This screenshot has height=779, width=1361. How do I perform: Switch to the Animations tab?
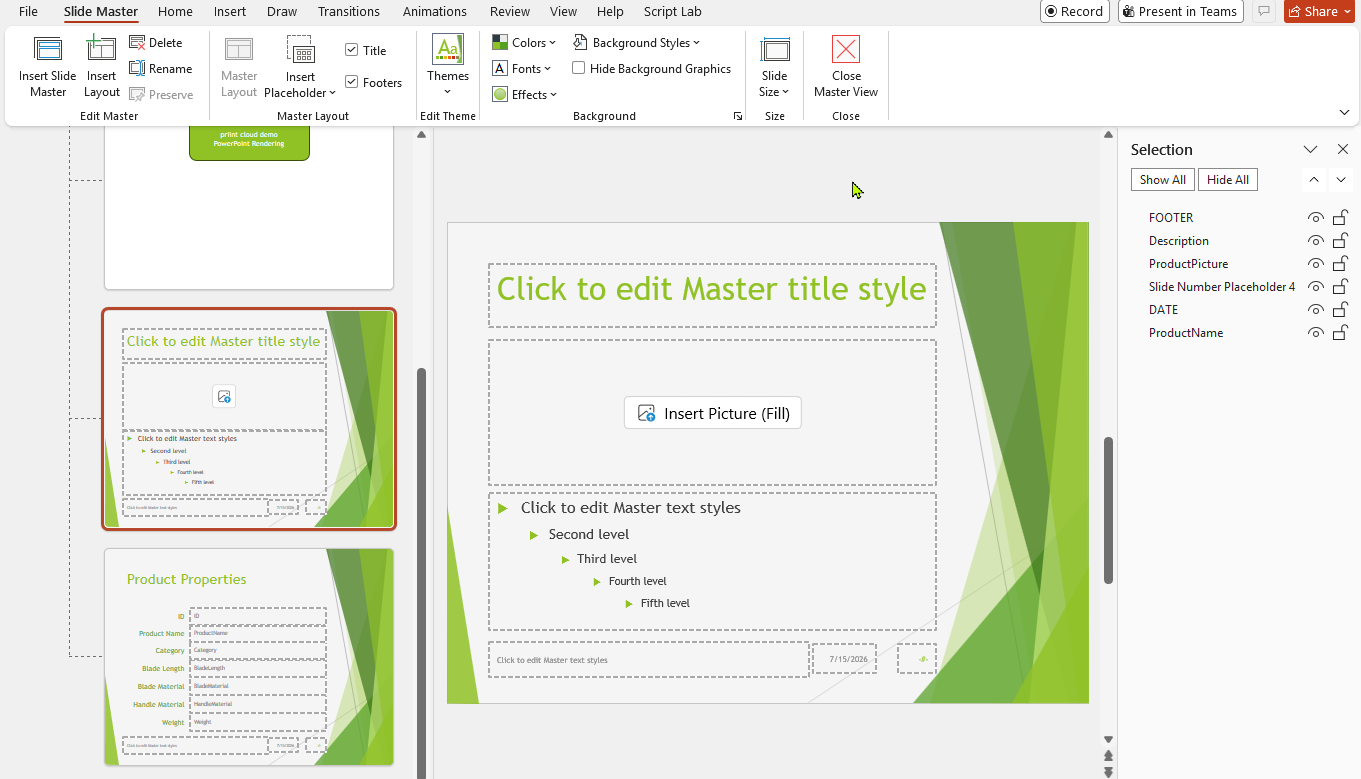point(435,12)
